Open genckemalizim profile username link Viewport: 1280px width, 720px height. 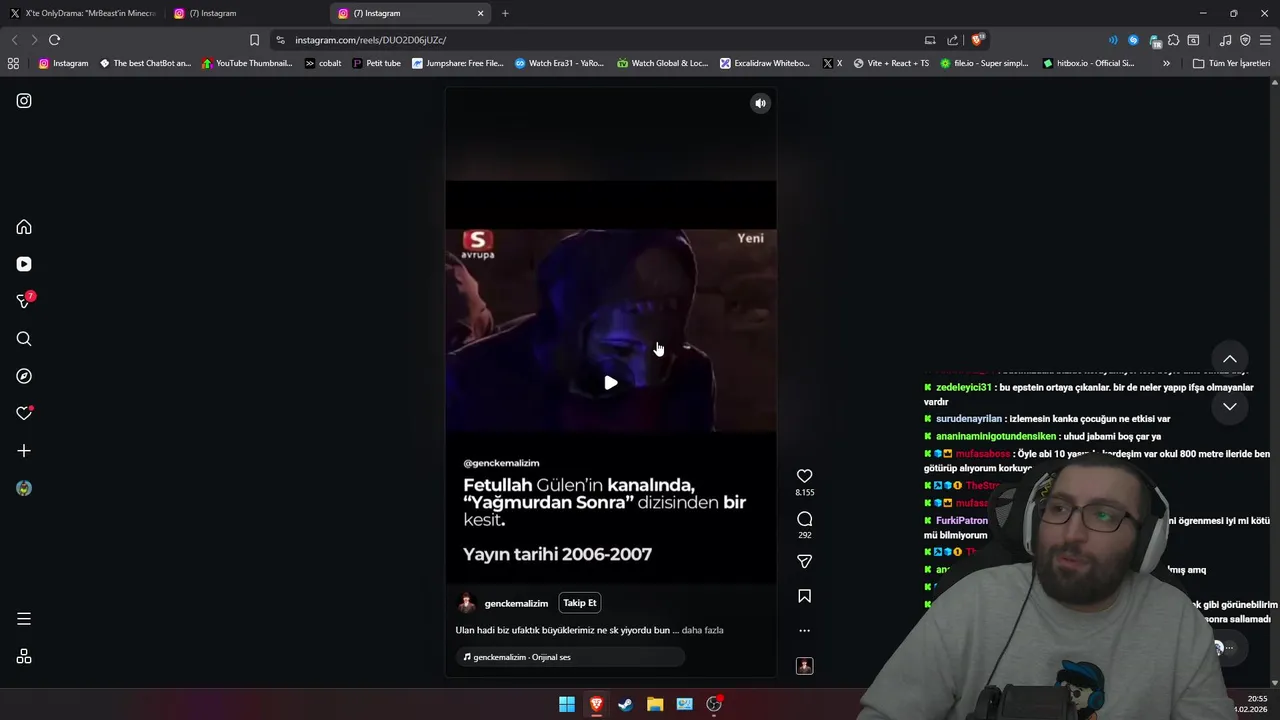coord(516,603)
